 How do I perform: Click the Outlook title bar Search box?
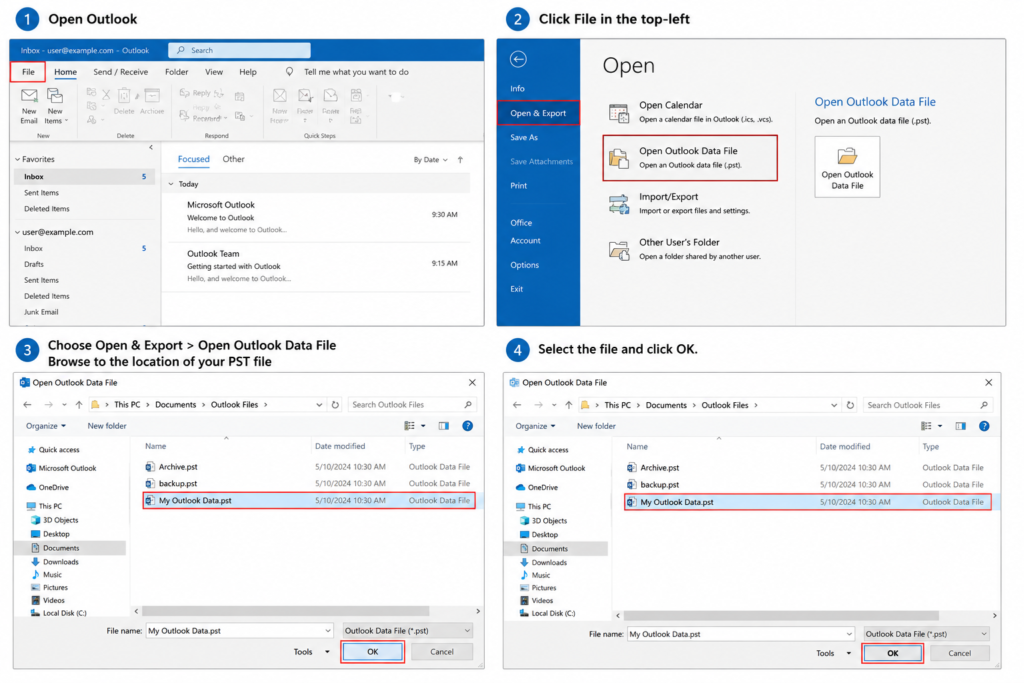[239, 50]
